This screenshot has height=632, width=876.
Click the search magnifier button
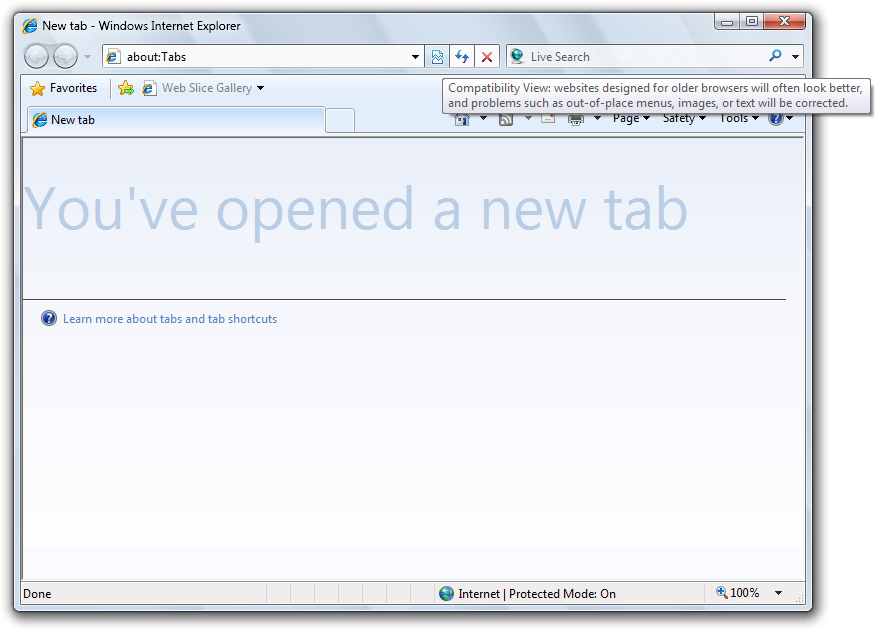tap(775, 56)
